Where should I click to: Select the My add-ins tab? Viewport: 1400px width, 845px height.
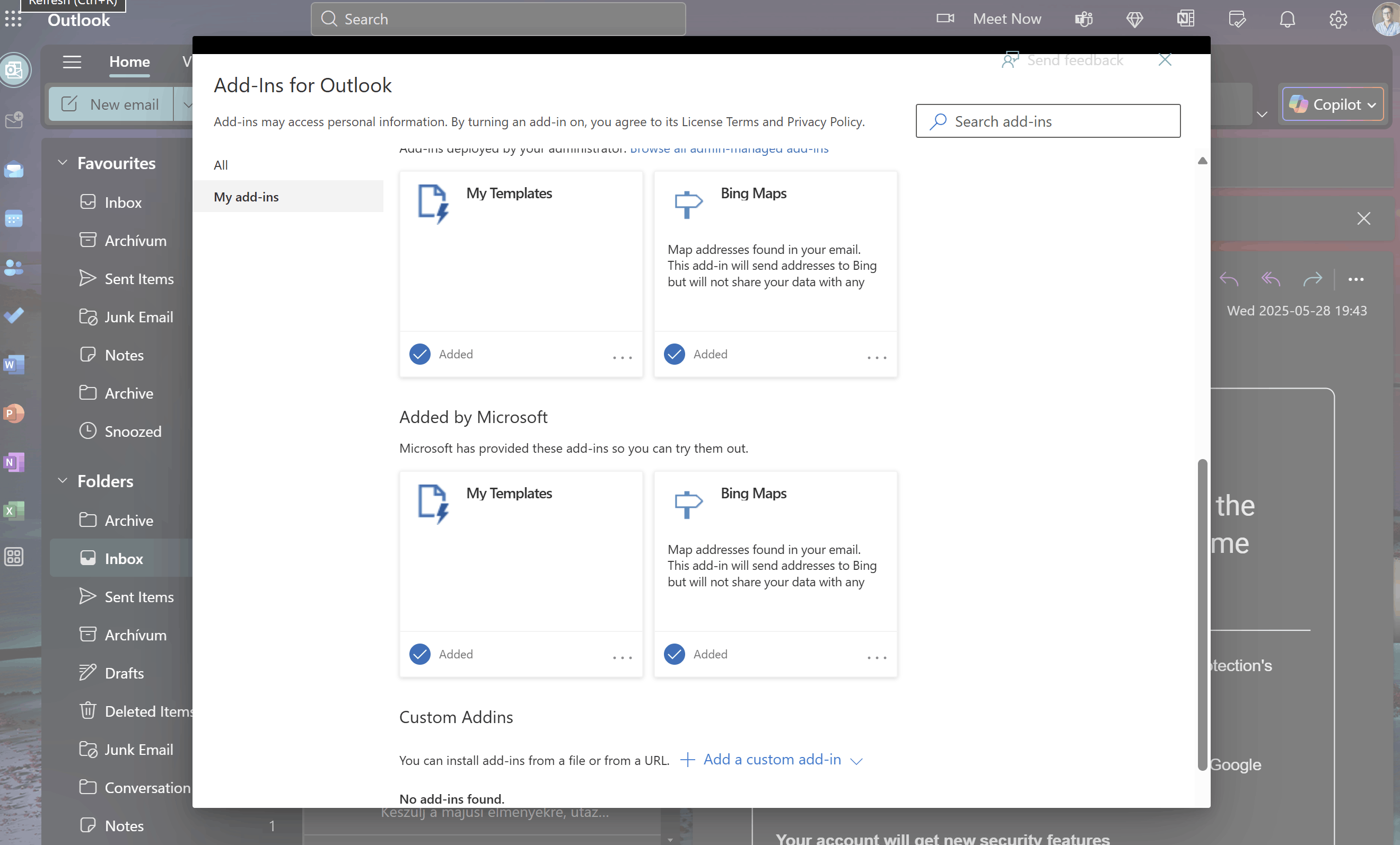tap(247, 197)
